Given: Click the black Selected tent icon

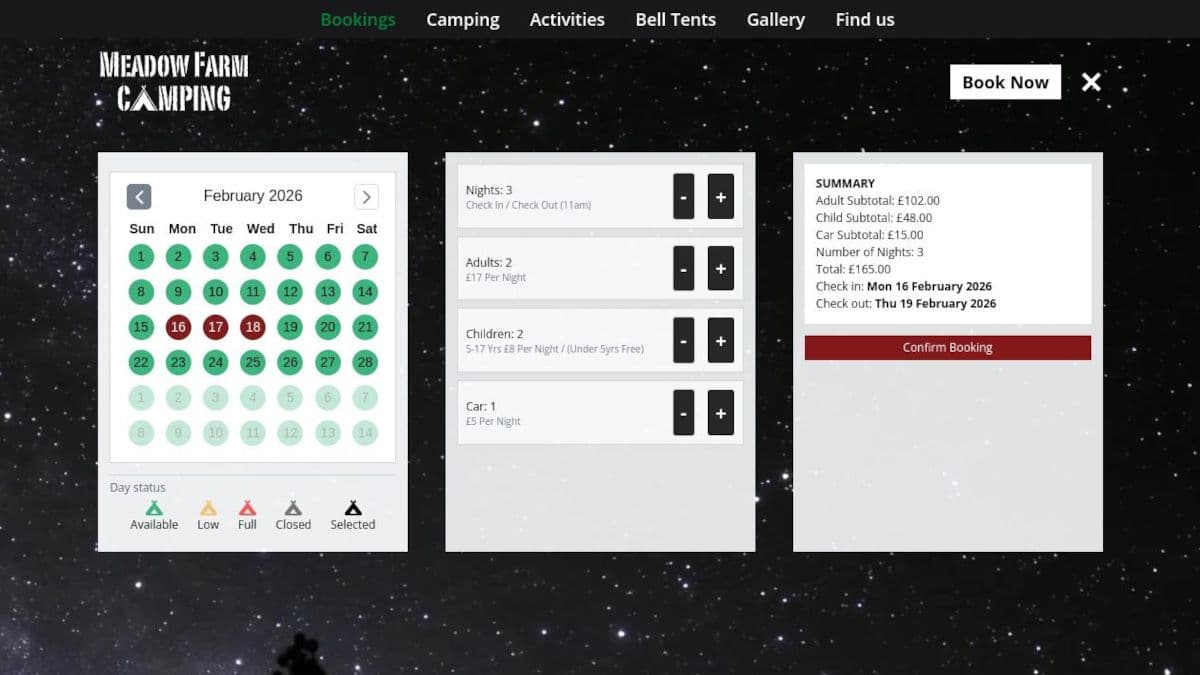Looking at the screenshot, I should [353, 509].
